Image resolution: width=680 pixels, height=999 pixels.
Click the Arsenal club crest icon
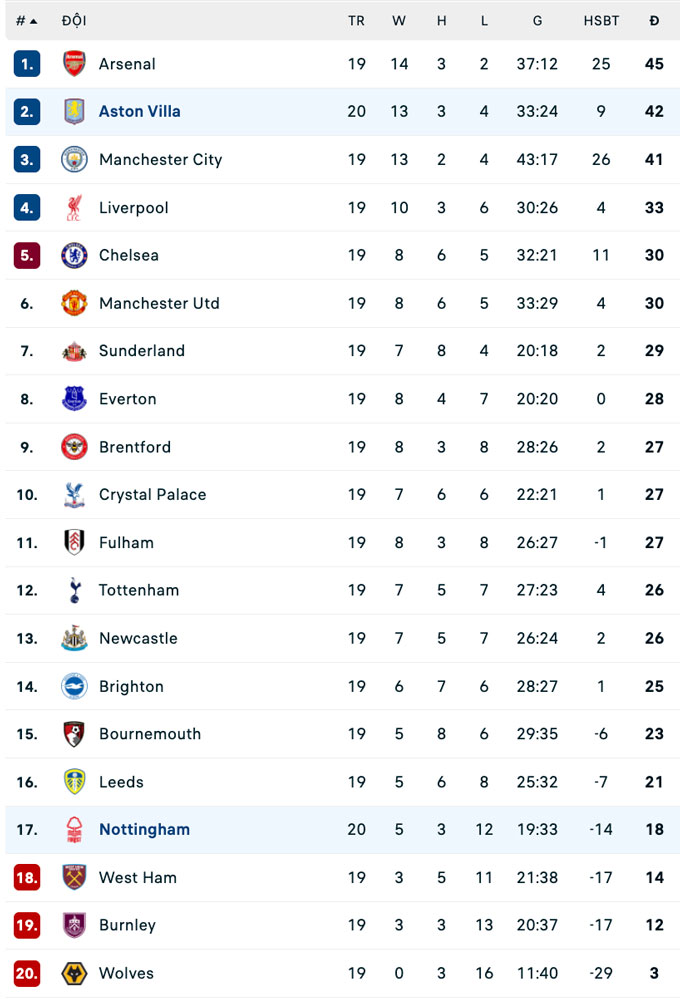point(74,64)
